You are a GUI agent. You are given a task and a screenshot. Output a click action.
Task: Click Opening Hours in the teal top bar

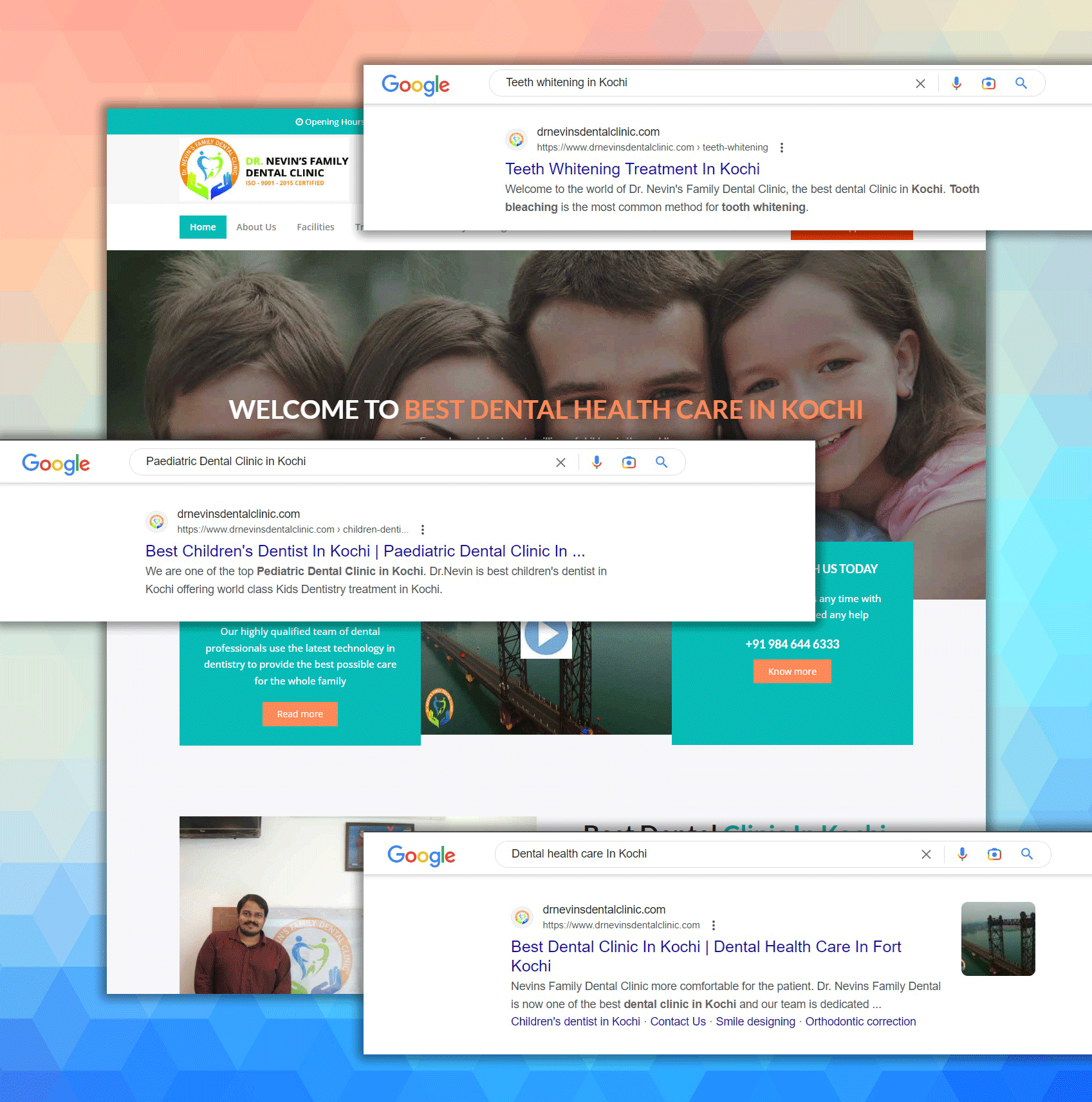329,122
